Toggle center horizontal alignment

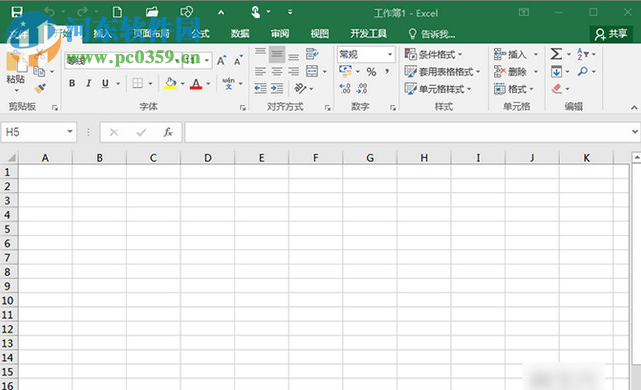(x=277, y=72)
